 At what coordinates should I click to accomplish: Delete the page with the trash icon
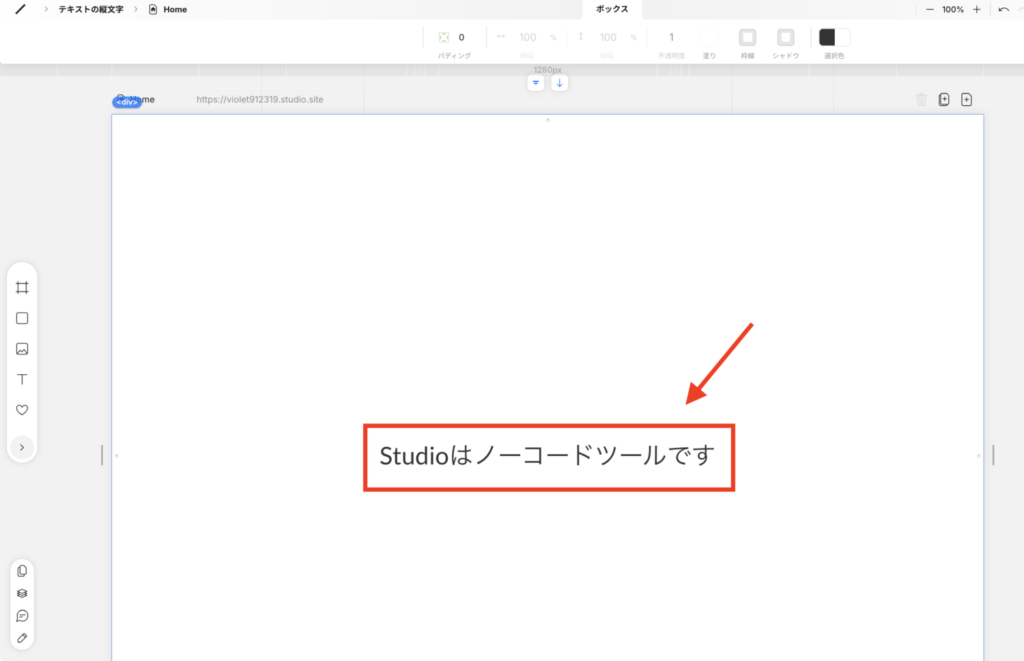[x=921, y=99]
